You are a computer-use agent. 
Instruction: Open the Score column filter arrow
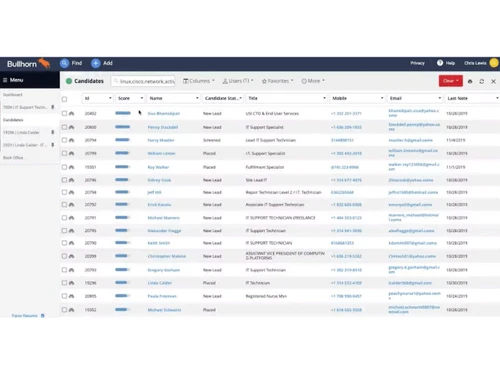142,98
